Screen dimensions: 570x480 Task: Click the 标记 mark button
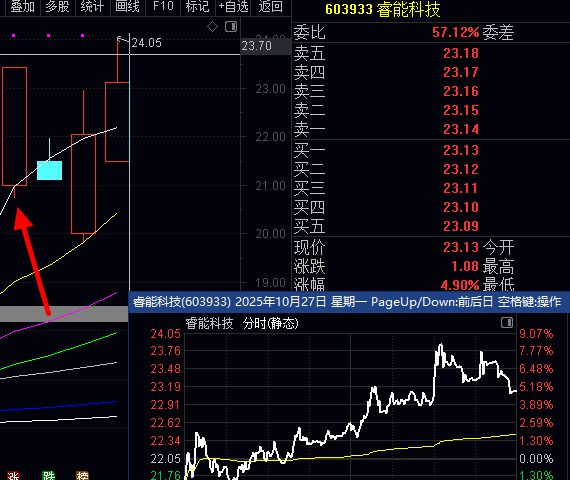198,7
